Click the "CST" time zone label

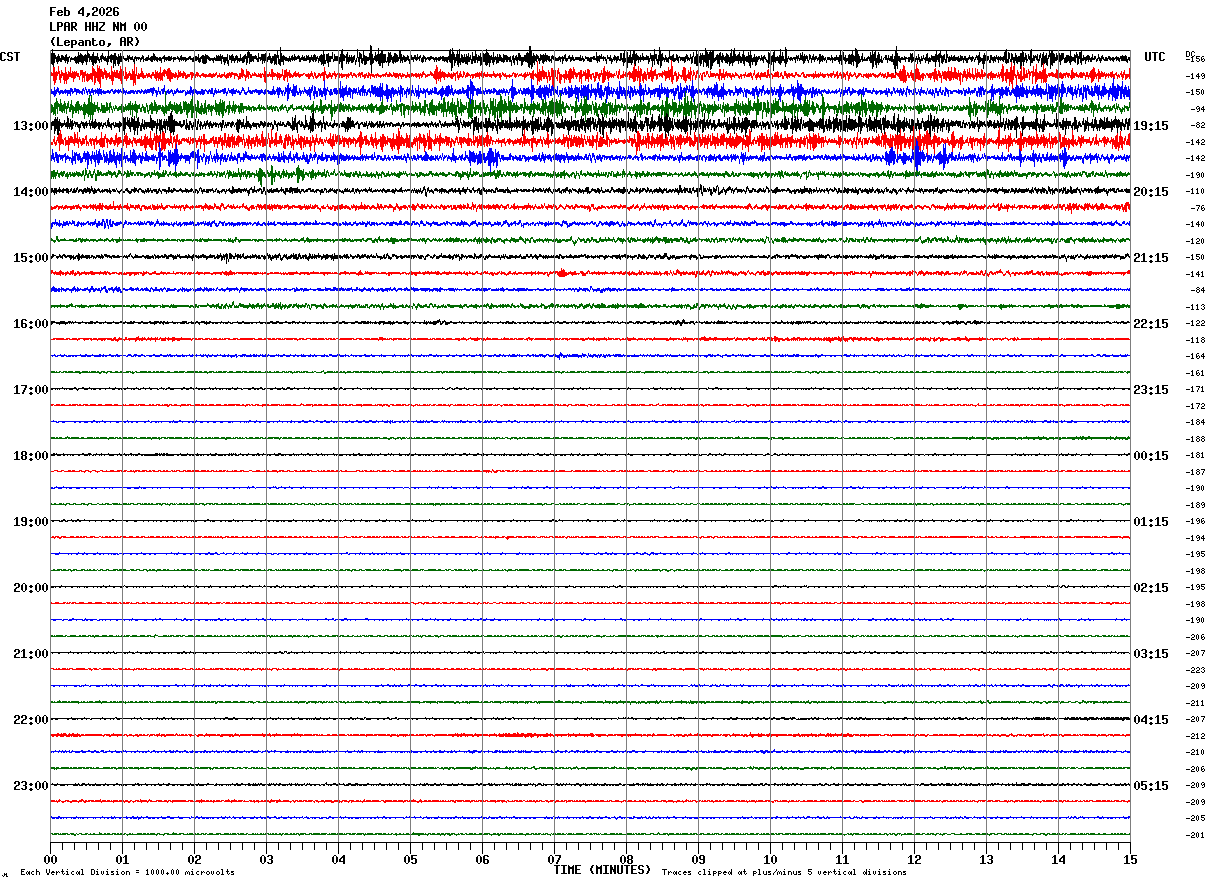10,57
